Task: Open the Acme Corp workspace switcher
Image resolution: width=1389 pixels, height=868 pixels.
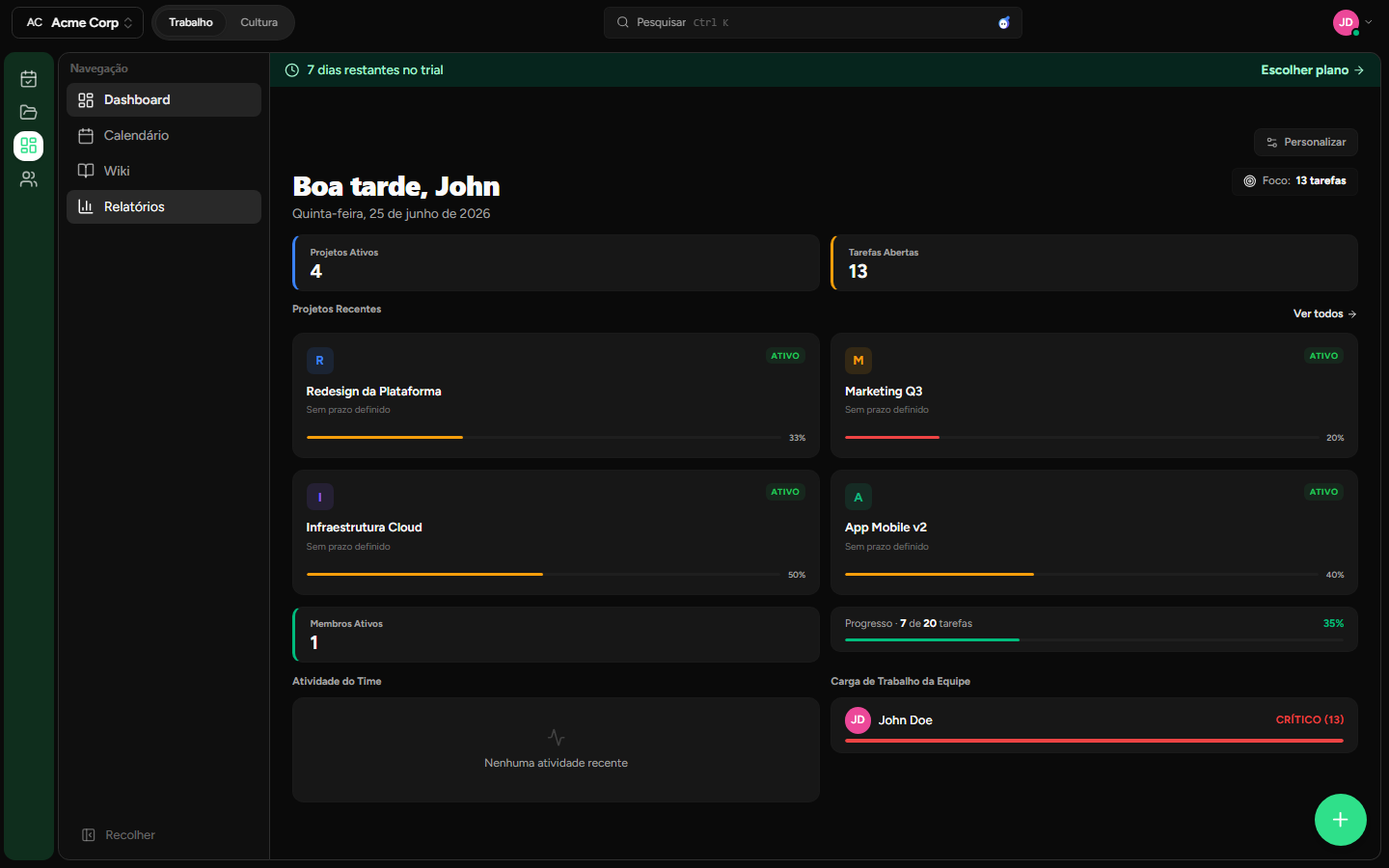Action: click(77, 22)
